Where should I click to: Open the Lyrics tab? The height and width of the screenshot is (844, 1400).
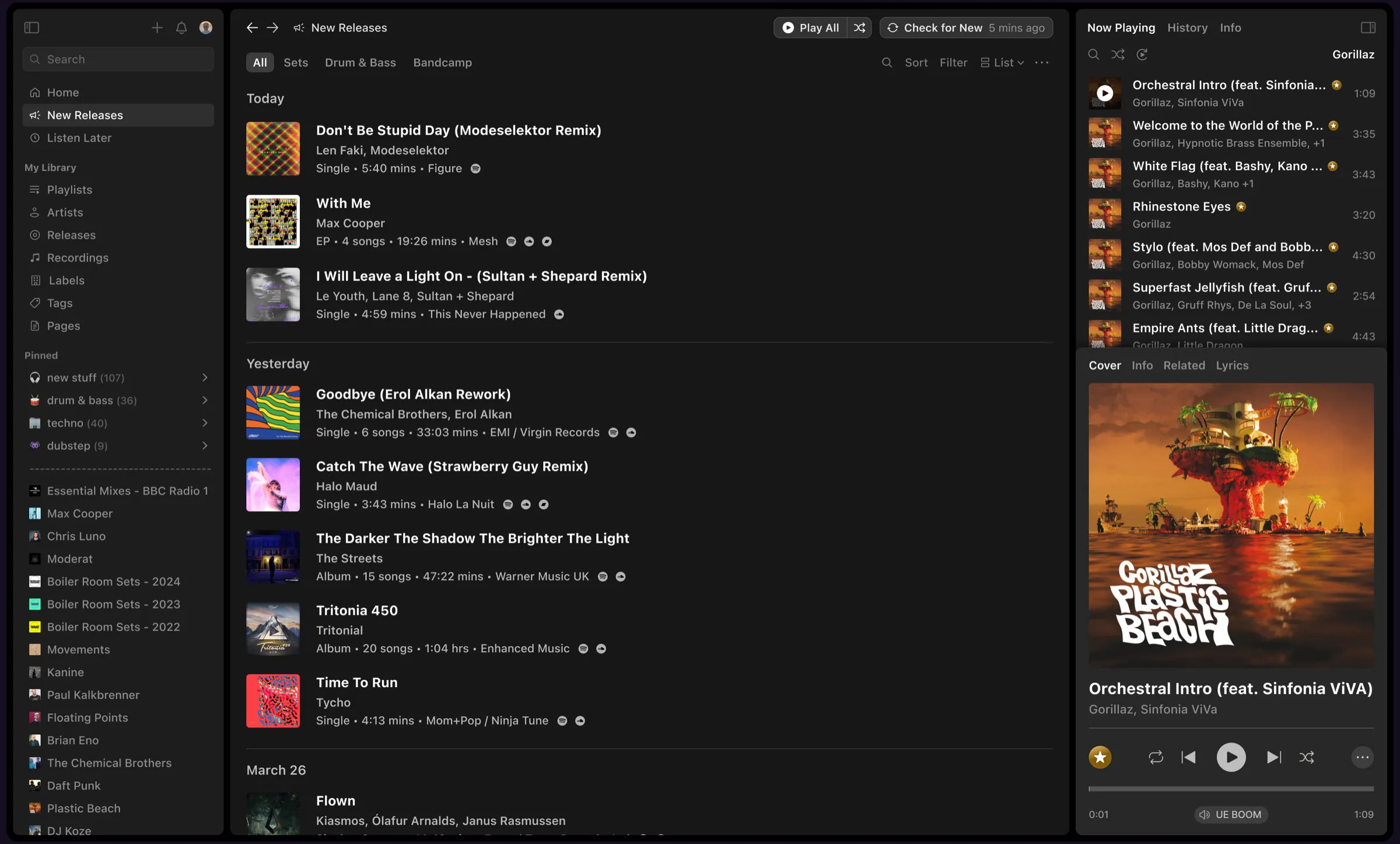click(x=1232, y=365)
